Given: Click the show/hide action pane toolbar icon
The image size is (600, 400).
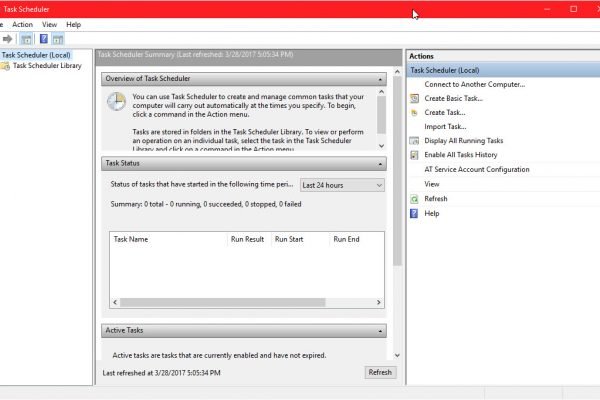Looking at the screenshot, I should click(58, 39).
